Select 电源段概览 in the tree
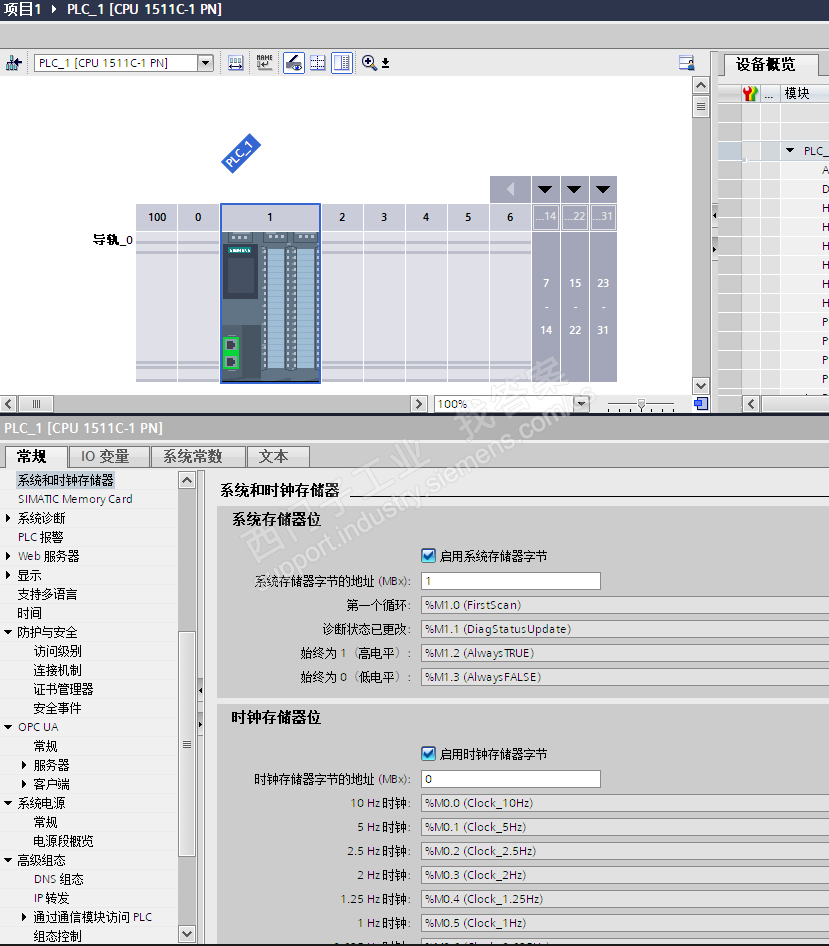829x946 pixels. [63, 841]
